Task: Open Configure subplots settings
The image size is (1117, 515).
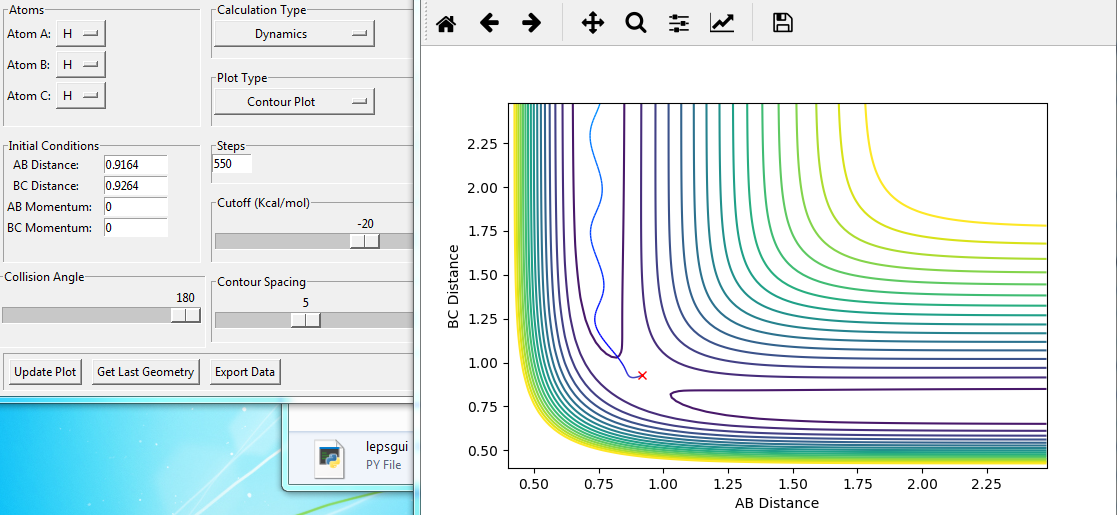Action: tap(679, 24)
